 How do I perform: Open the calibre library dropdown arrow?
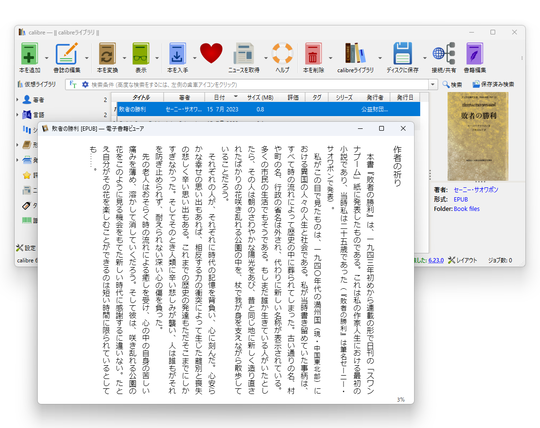(380, 58)
